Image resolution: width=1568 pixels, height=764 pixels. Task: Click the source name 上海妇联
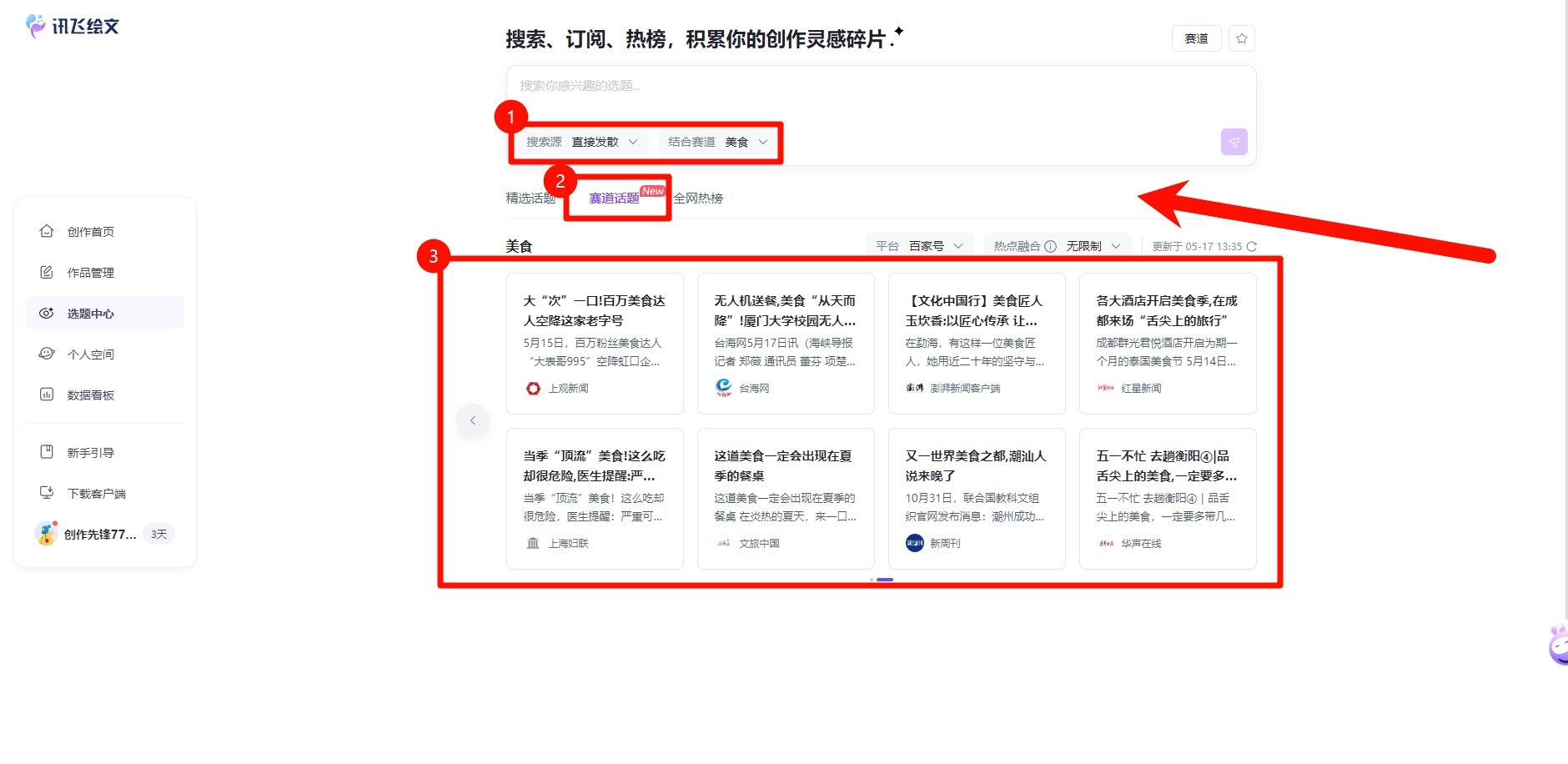[568, 543]
